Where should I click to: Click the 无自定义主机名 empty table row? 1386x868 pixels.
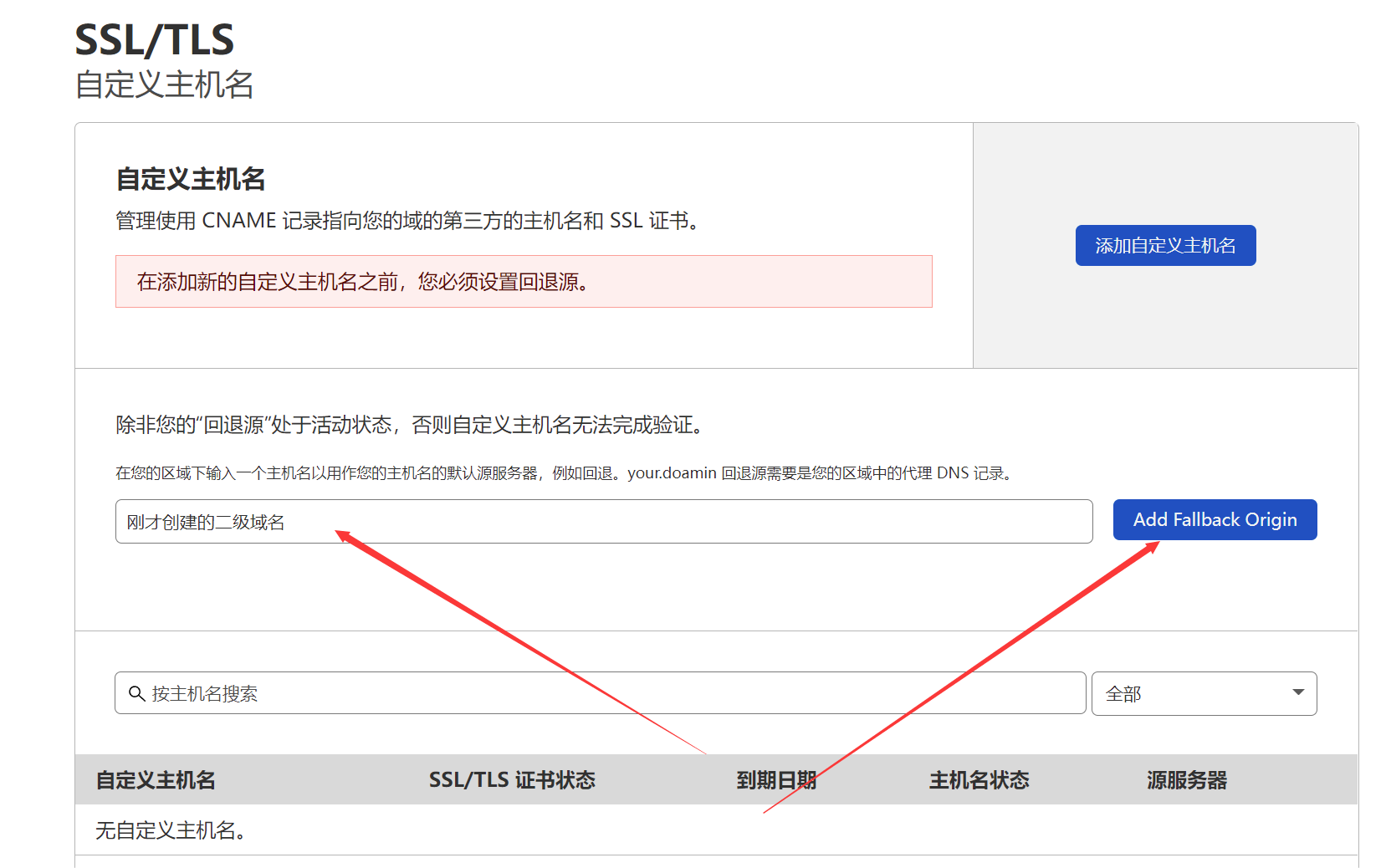pos(168,830)
